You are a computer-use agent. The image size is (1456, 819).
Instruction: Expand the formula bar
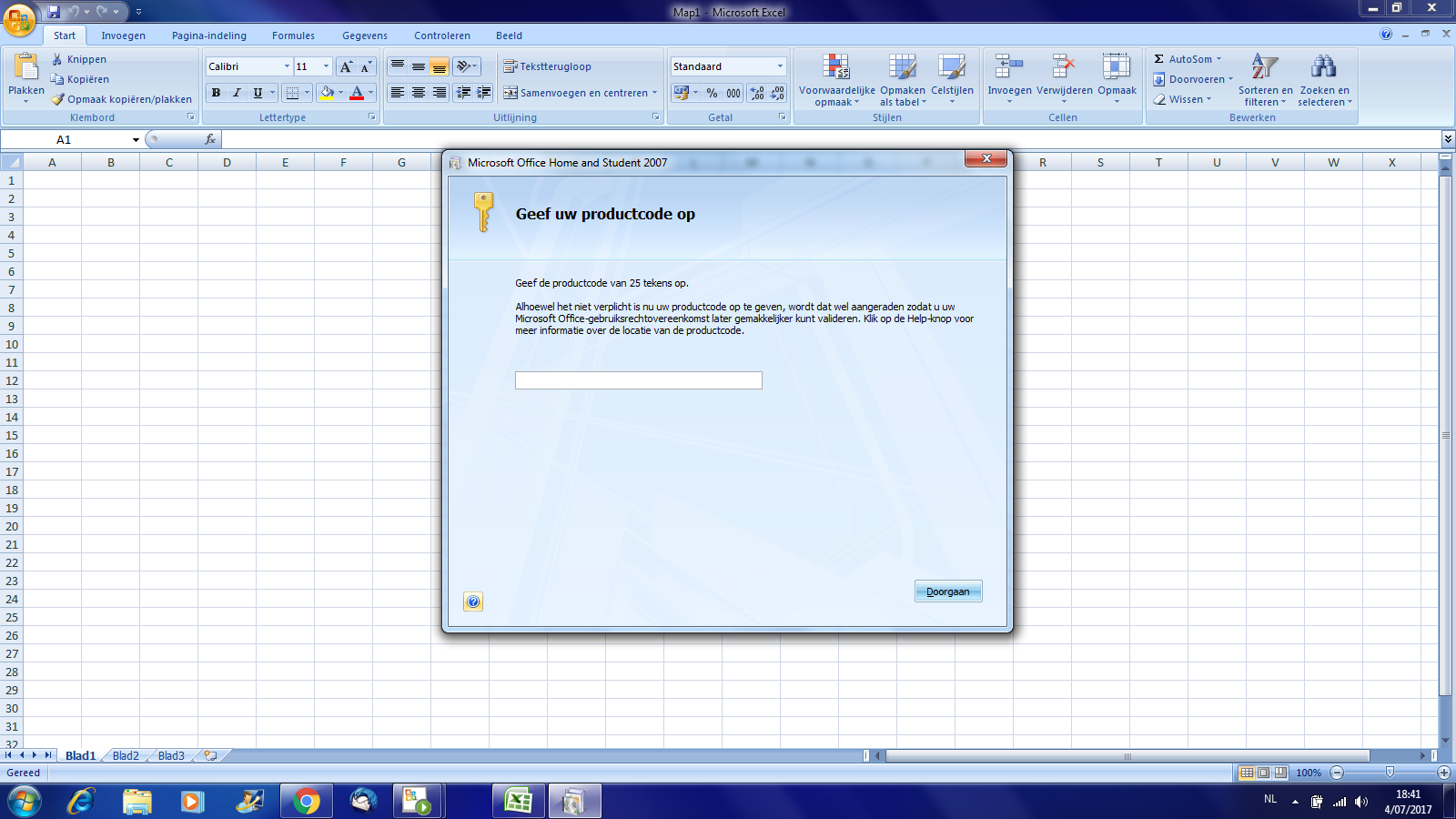click(1448, 139)
